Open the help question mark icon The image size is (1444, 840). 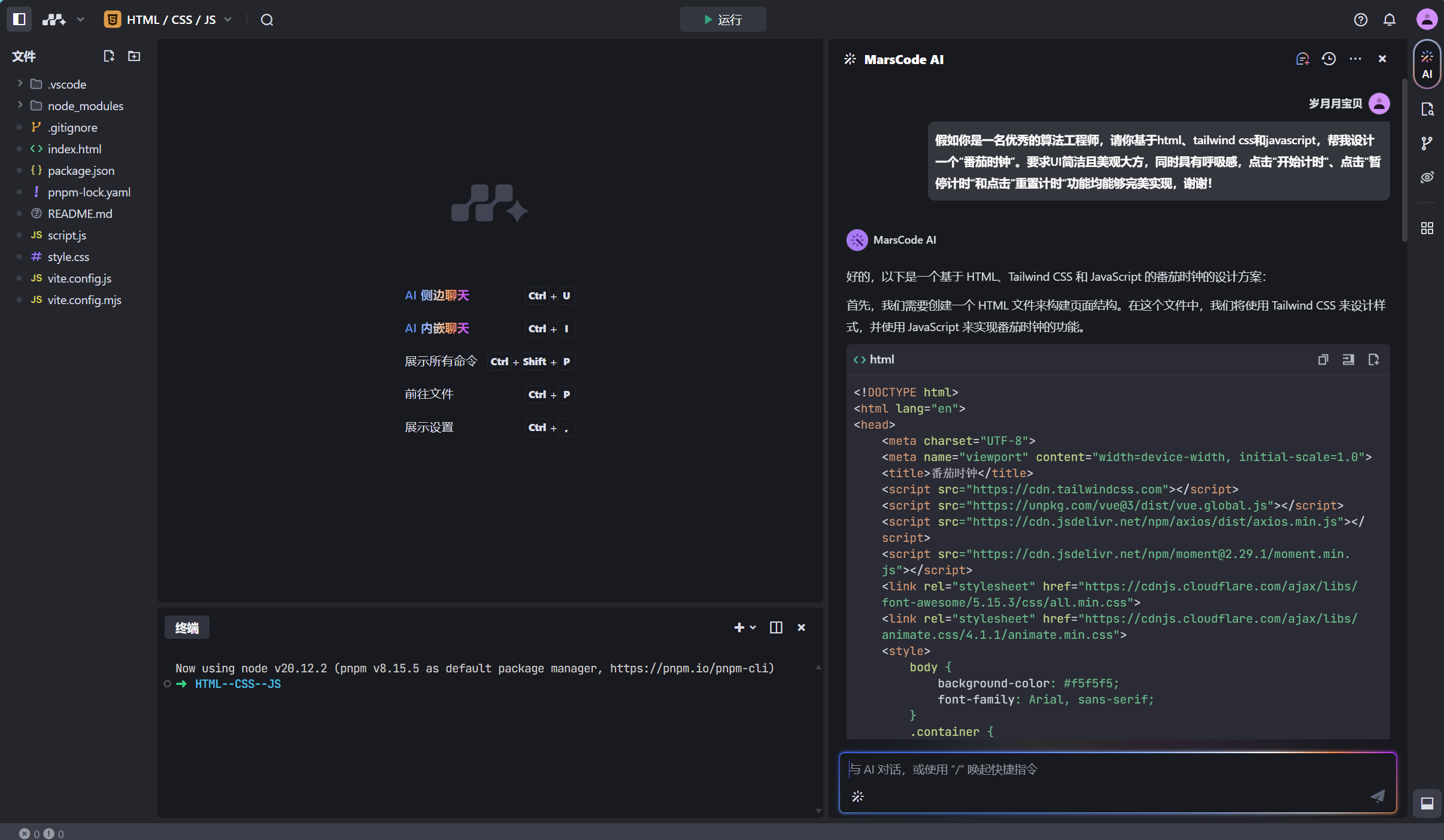pos(1361,20)
